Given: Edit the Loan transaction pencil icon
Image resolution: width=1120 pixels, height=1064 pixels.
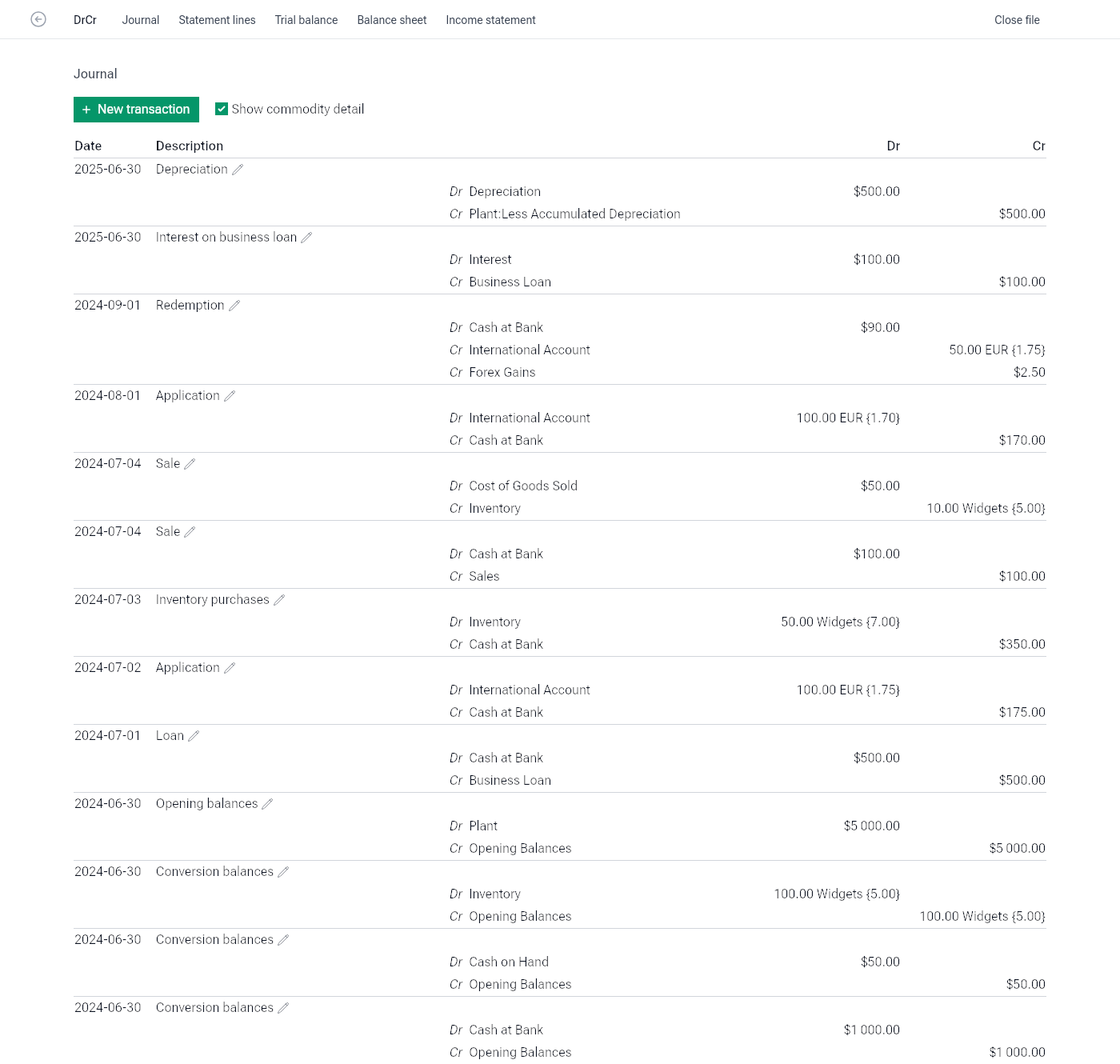Looking at the screenshot, I should coord(194,736).
